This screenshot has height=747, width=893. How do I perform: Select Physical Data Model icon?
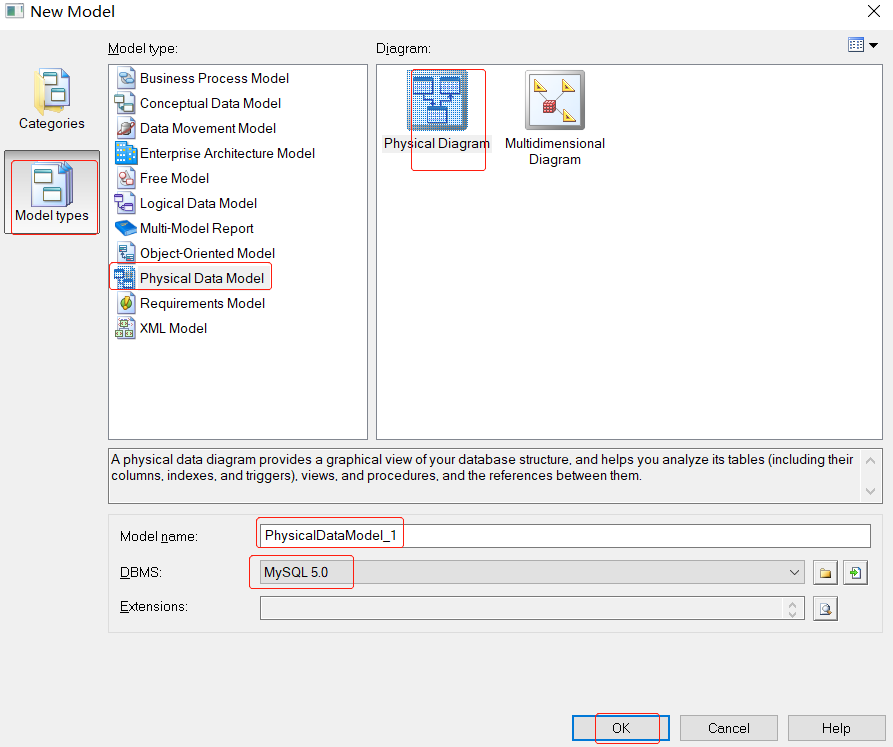click(125, 278)
